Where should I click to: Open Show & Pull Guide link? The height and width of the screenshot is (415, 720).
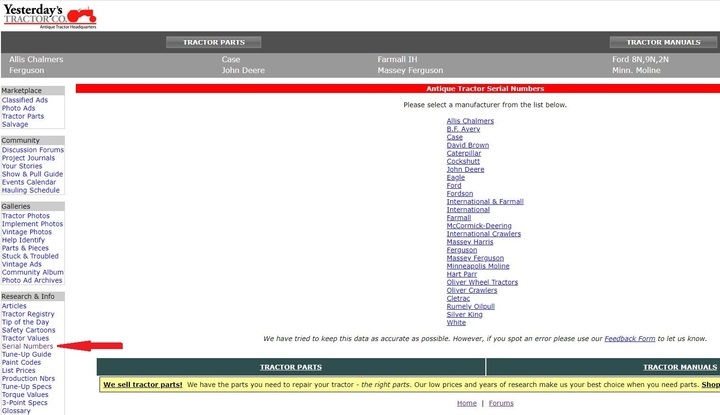[33, 174]
